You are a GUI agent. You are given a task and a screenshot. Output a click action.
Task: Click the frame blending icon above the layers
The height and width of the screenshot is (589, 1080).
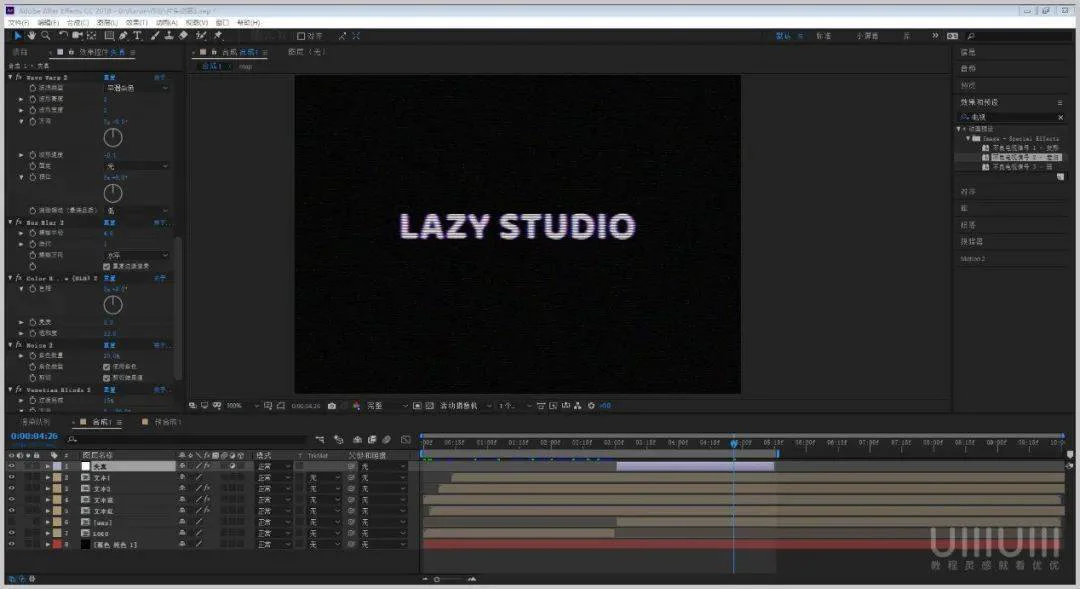(x=372, y=440)
